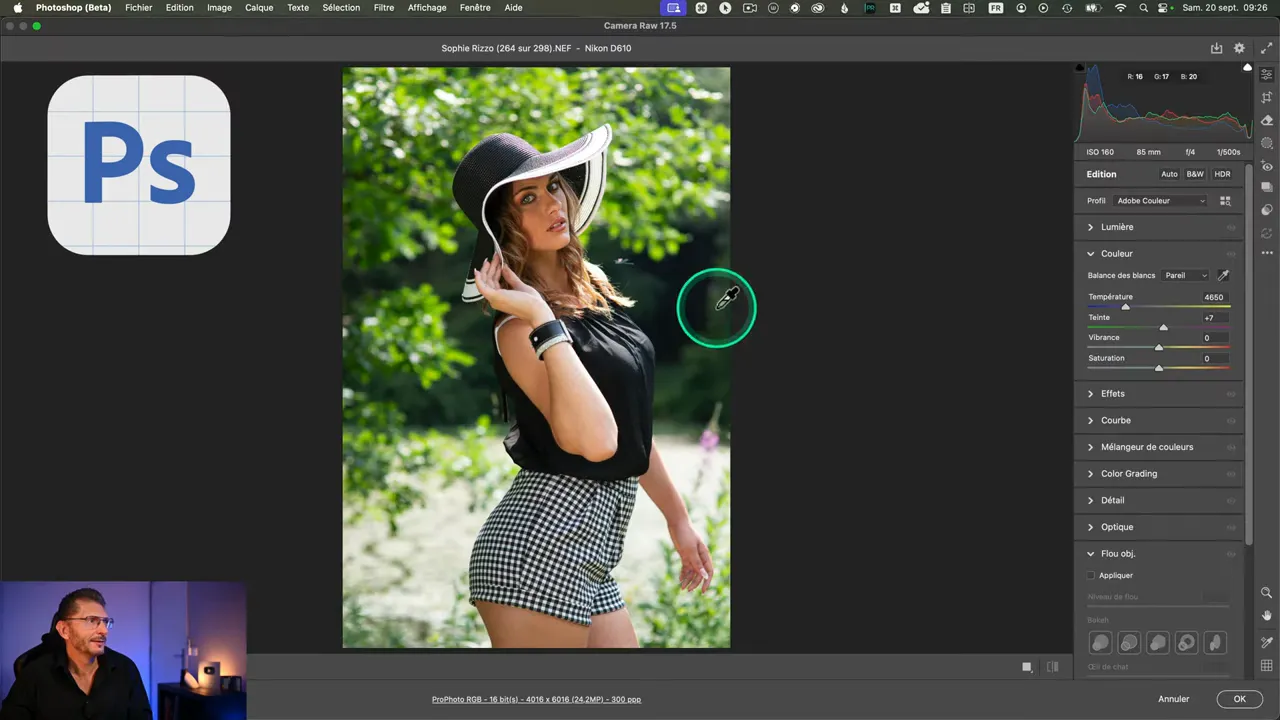Open the Balance des blancs dropdown
The image size is (1280, 720).
point(1185,276)
